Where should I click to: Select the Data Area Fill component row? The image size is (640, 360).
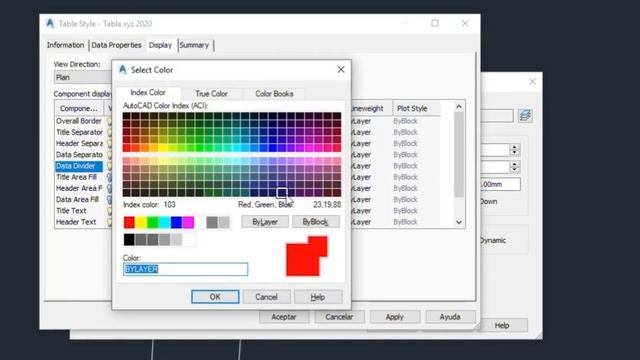pos(79,200)
